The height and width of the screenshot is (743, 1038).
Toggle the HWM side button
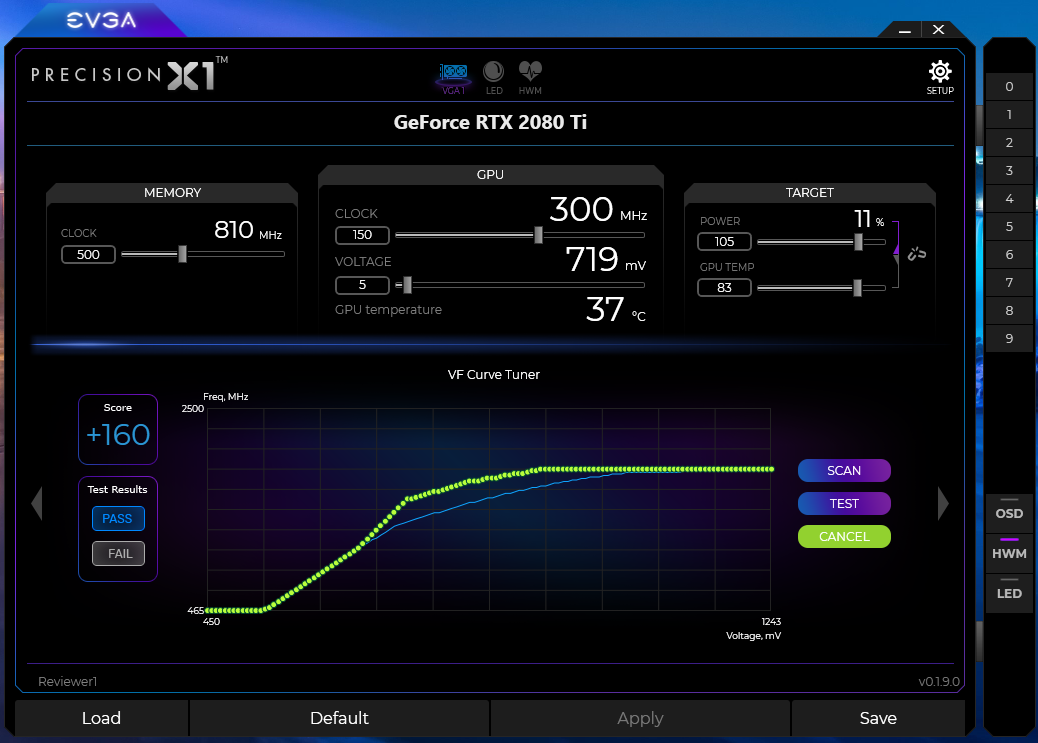pos(1009,553)
